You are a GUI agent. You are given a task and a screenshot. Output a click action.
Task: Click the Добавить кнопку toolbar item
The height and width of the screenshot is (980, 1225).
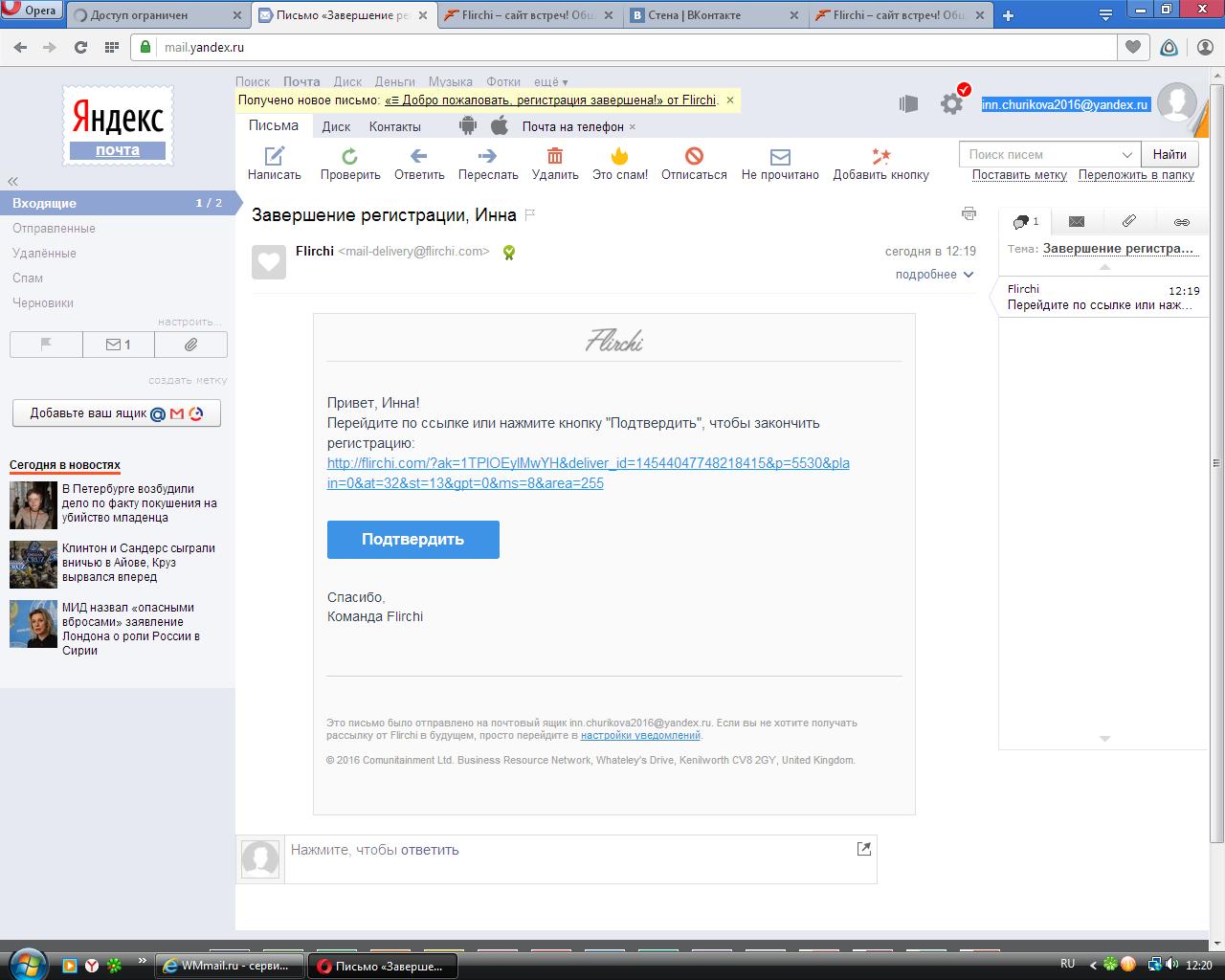[880, 164]
